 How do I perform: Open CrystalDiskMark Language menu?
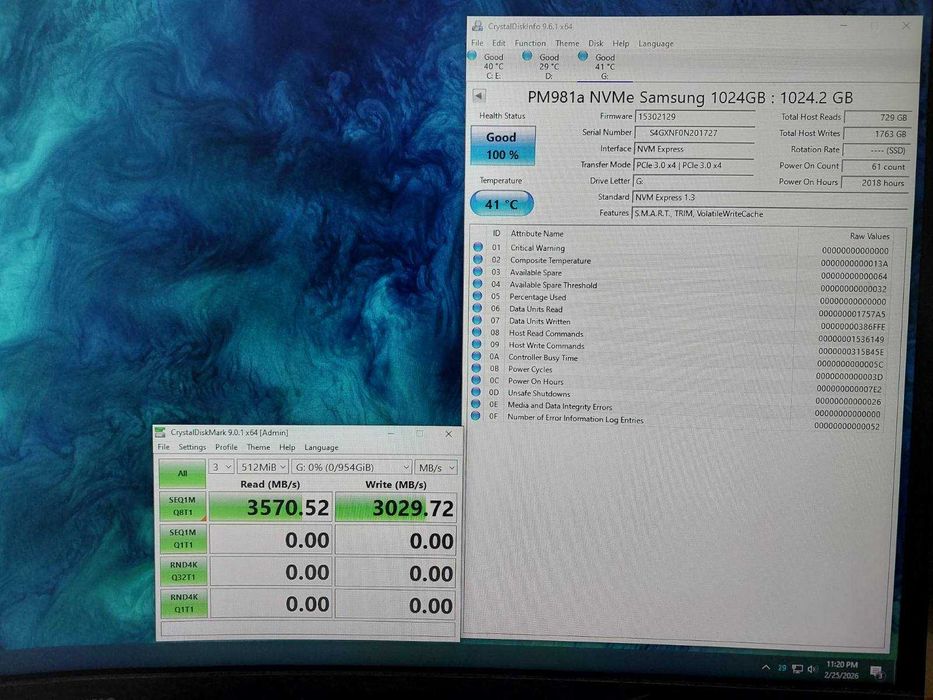pos(321,448)
